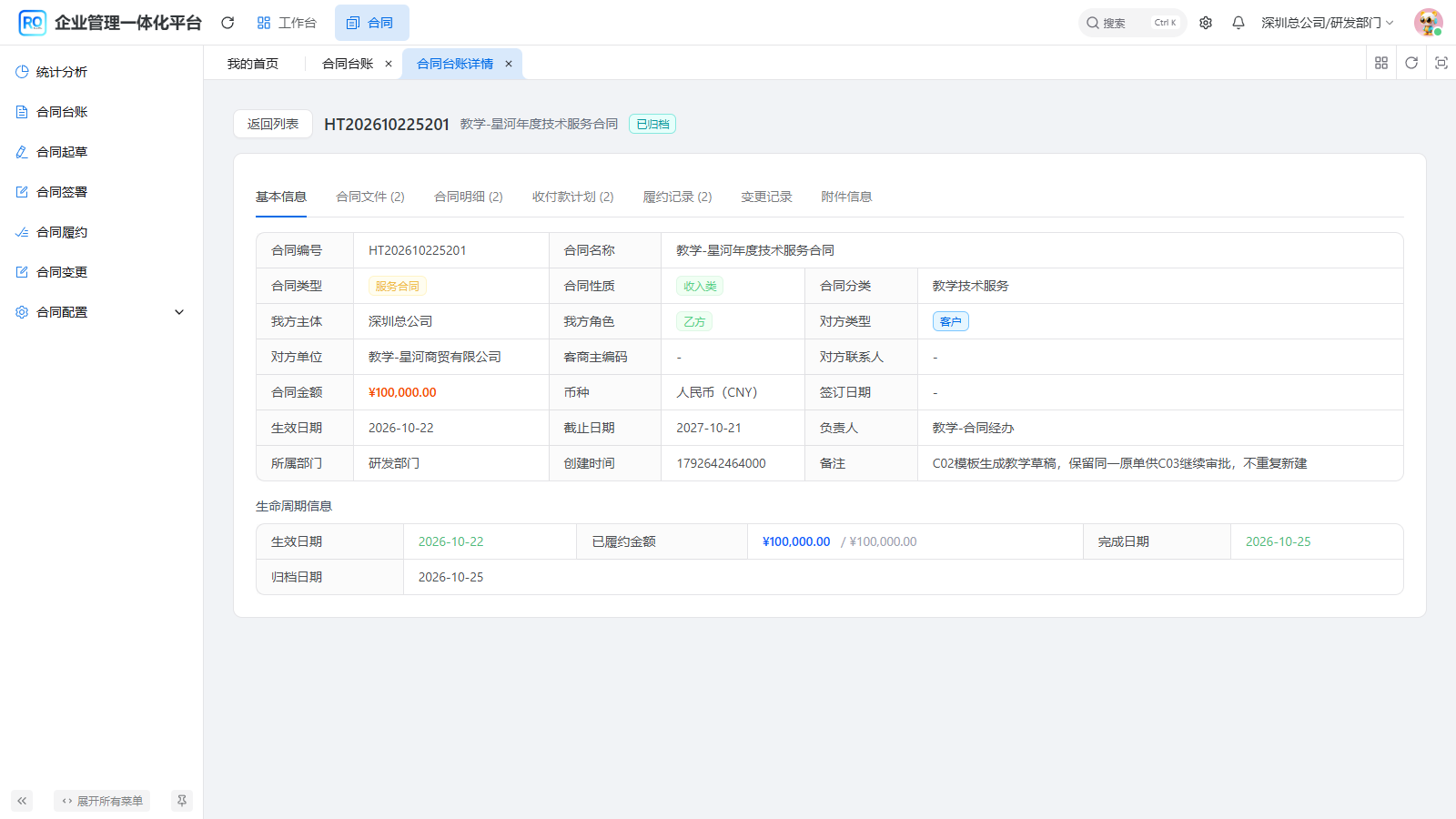Open the 合同明细 (2) tab
The width and height of the screenshot is (1456, 819).
point(469,197)
